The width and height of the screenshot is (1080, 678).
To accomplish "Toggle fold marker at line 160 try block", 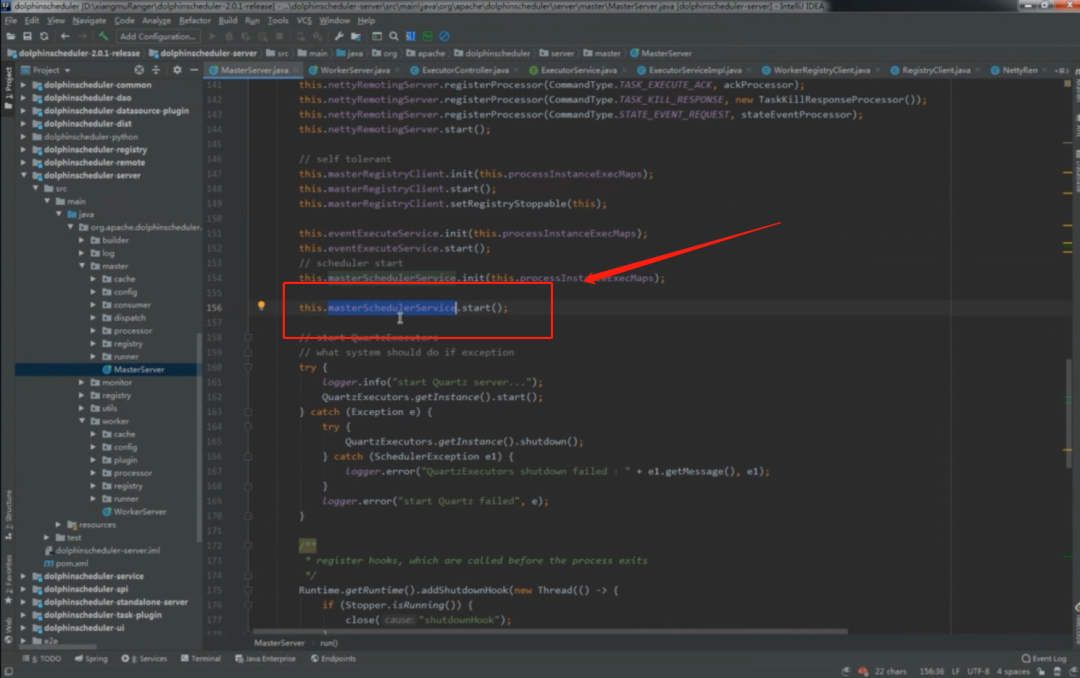I will (248, 367).
